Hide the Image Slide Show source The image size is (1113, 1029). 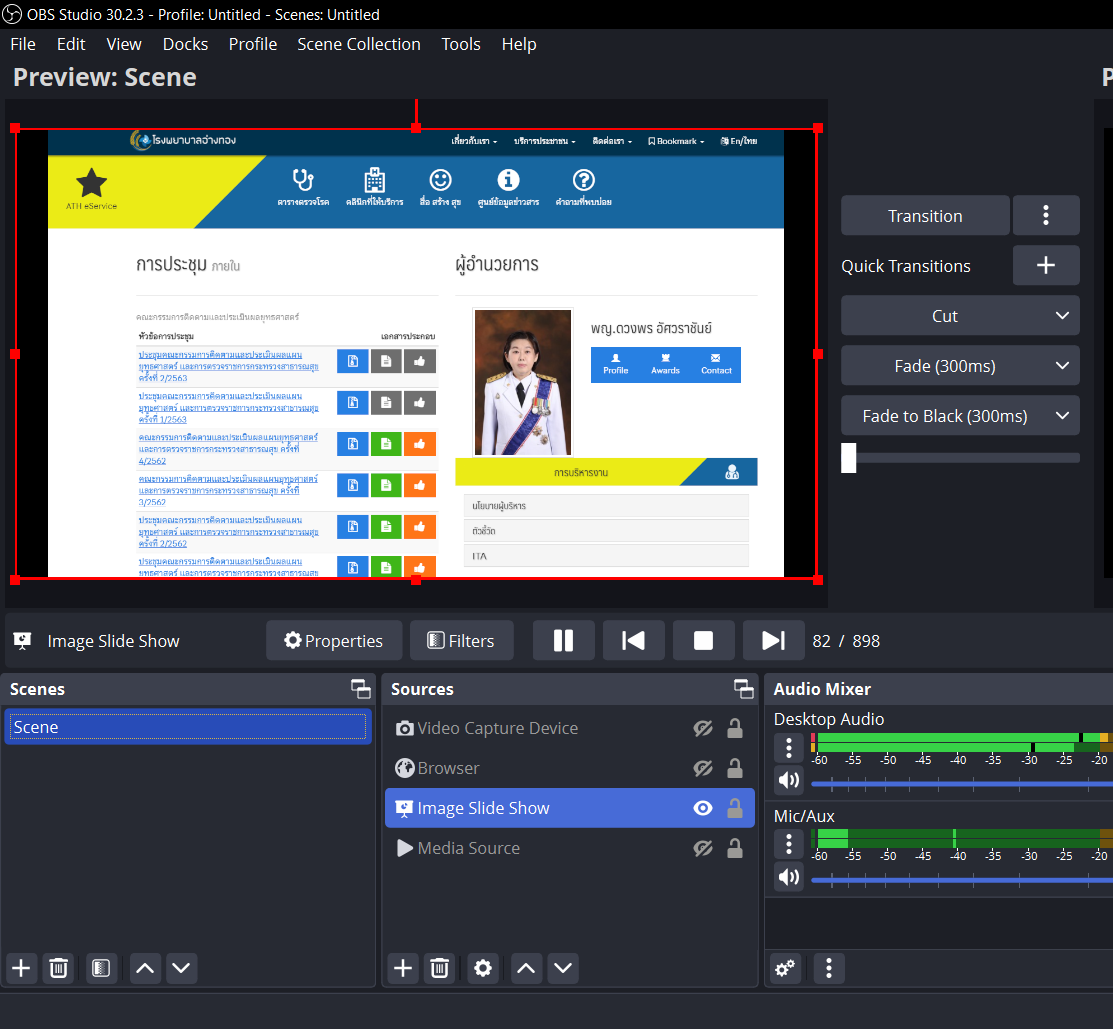click(x=703, y=808)
